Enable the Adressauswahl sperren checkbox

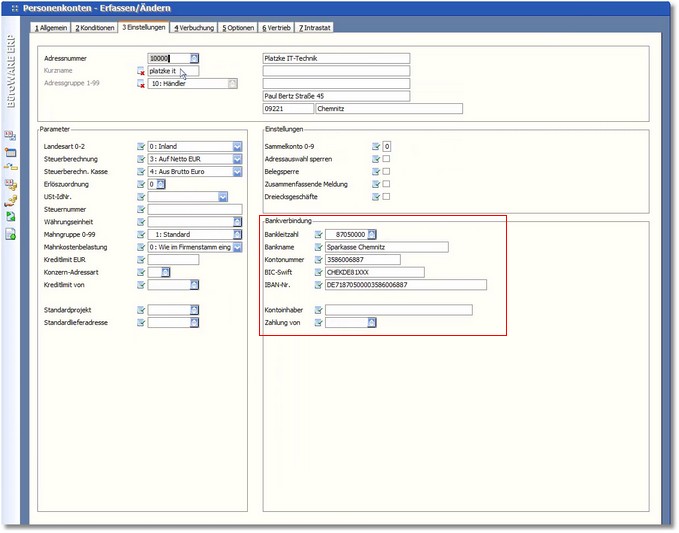(x=386, y=159)
